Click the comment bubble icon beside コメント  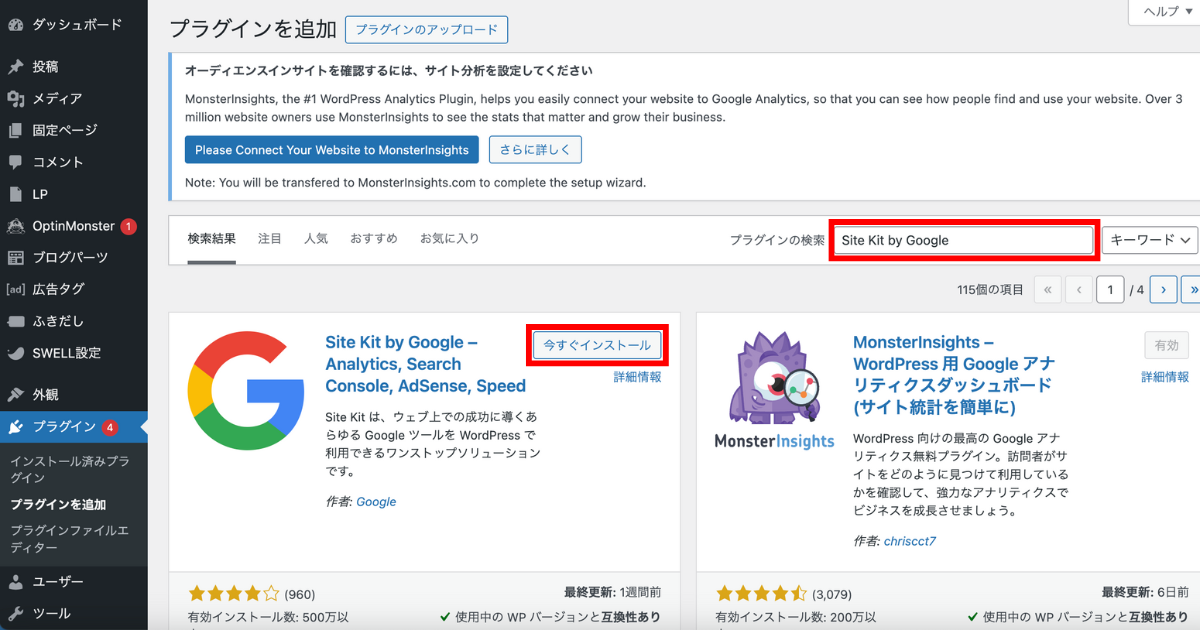click(16, 162)
